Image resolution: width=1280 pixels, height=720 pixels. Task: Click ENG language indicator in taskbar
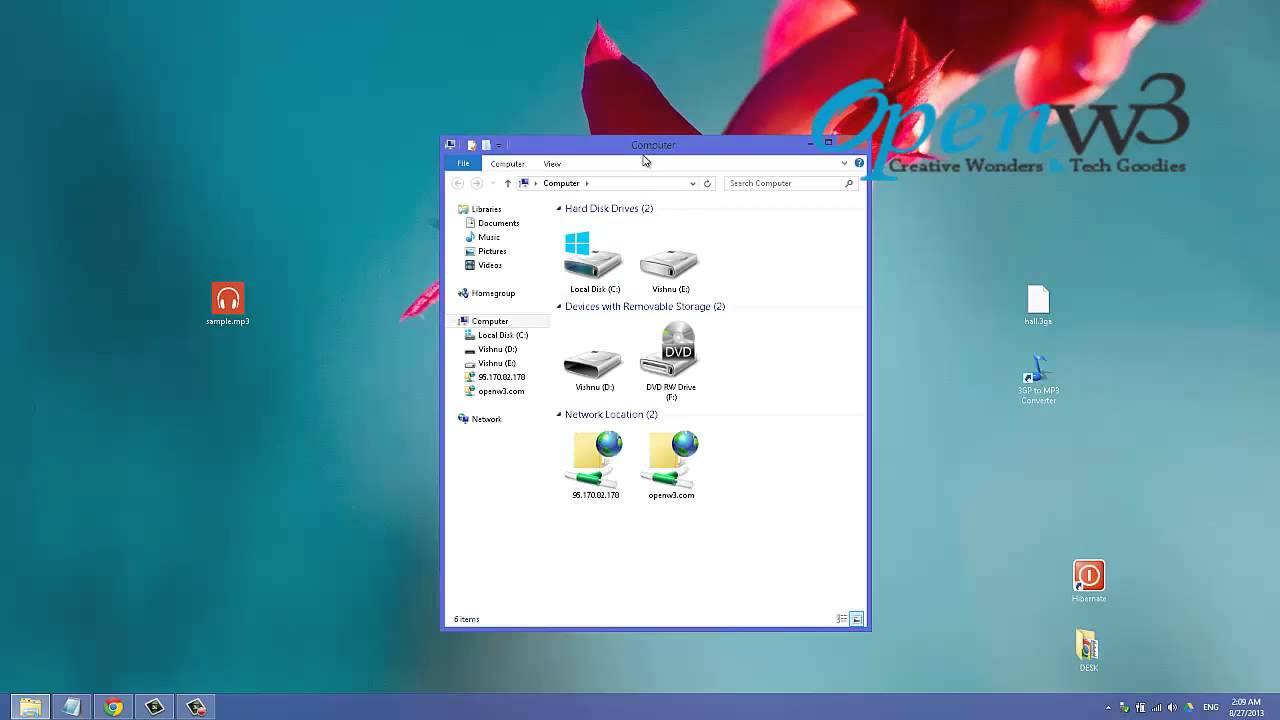[1211, 708]
